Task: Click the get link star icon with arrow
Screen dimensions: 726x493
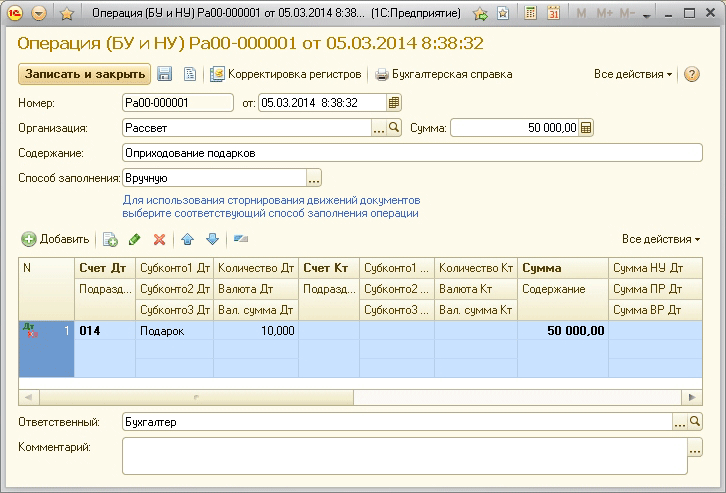Action: coord(481,13)
